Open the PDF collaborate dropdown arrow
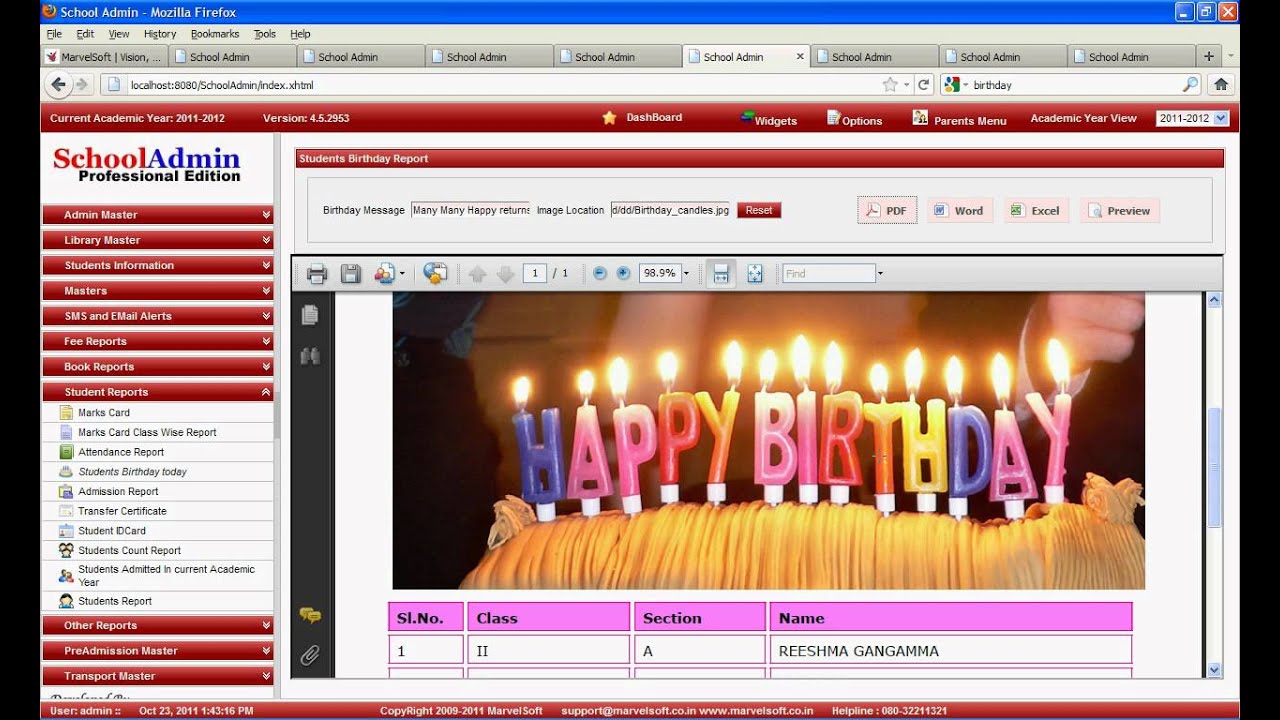This screenshot has height=720, width=1280. (402, 274)
